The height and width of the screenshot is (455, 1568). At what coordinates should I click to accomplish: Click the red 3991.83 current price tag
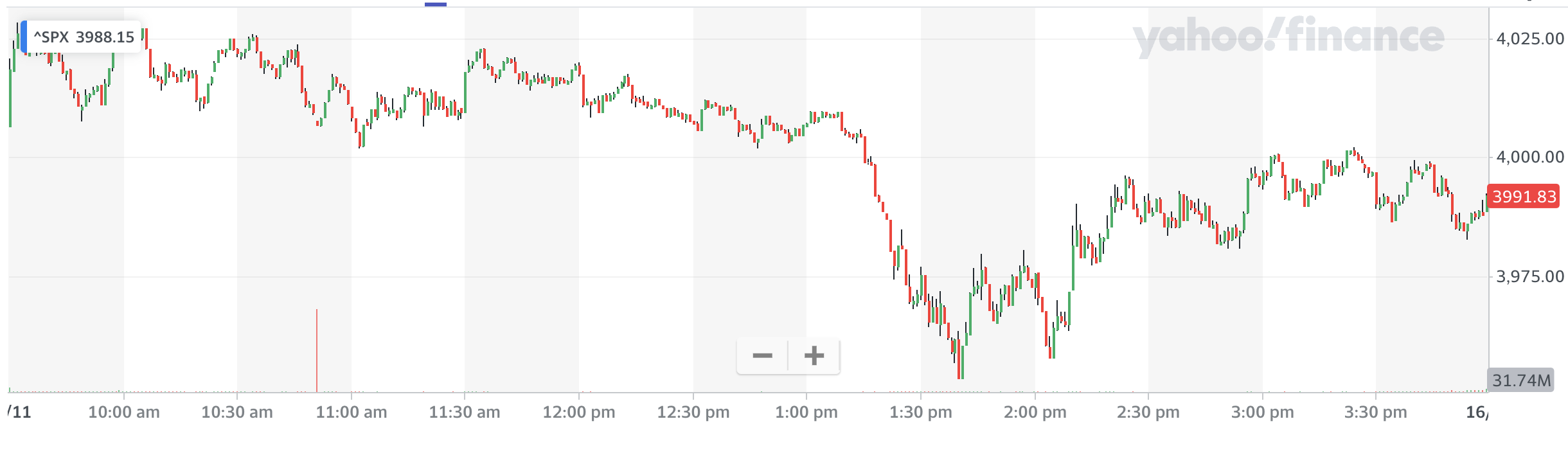1524,197
